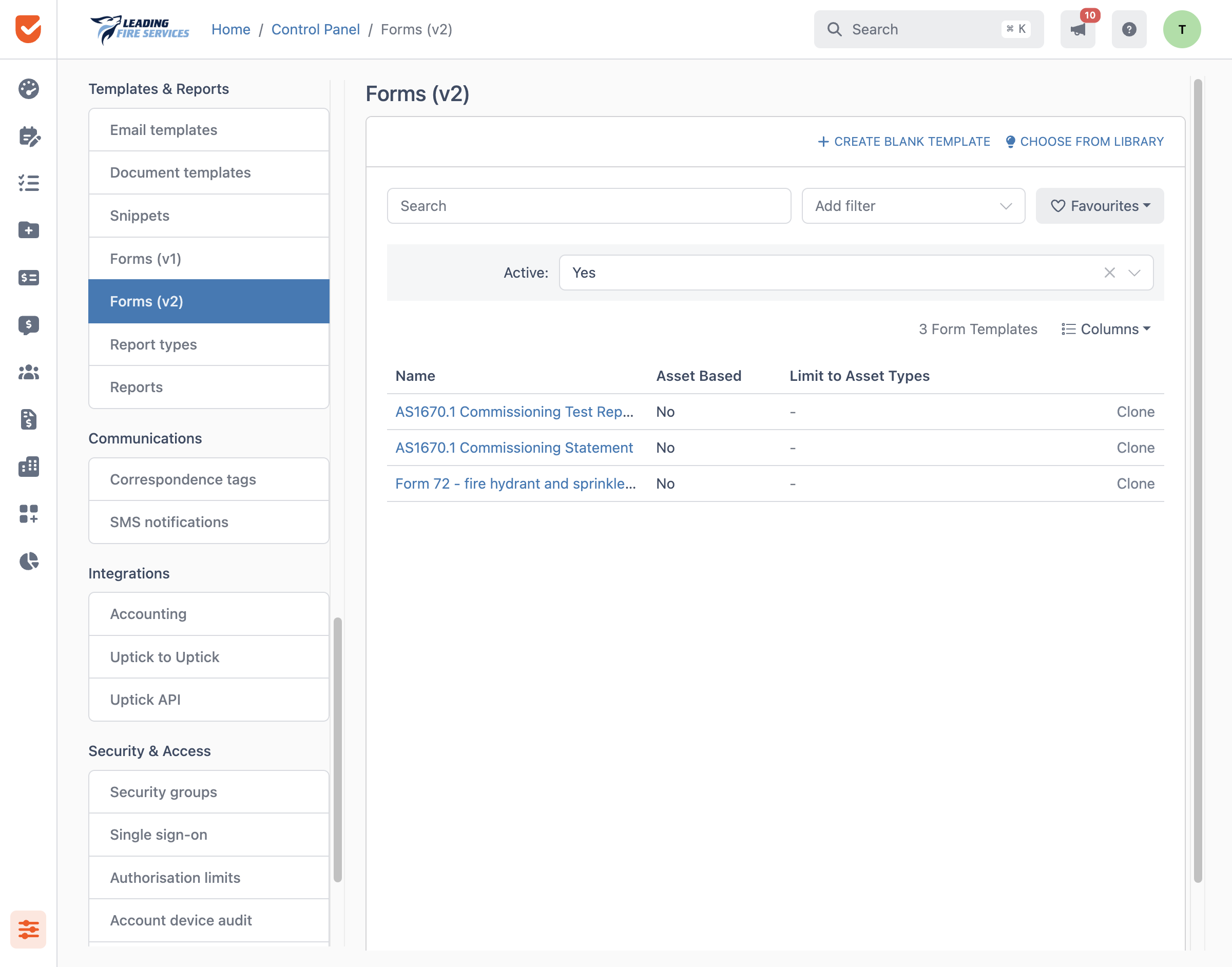Open the people group icon in sidebar

pos(28,372)
